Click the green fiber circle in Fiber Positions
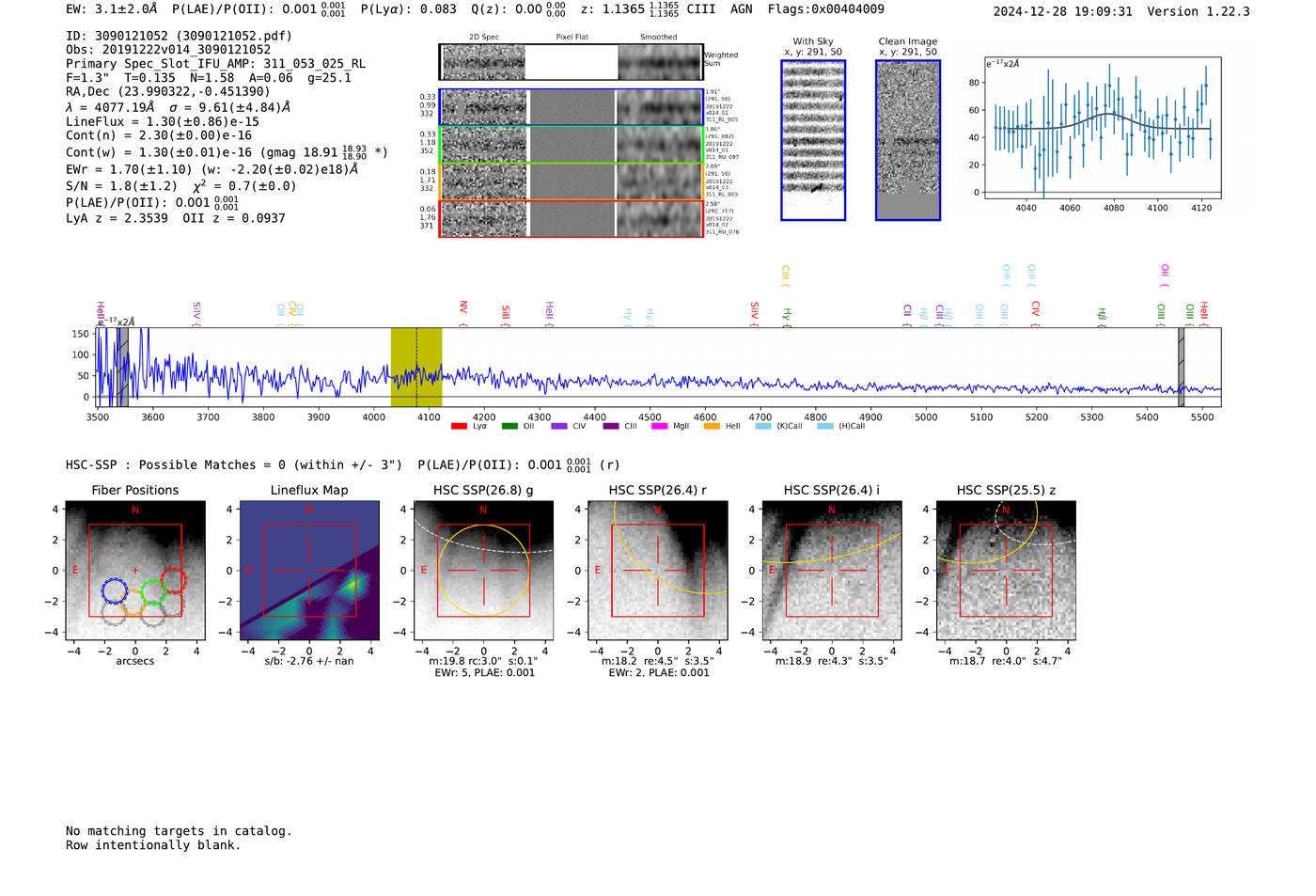Screen dimensions: 1316x896 153,592
